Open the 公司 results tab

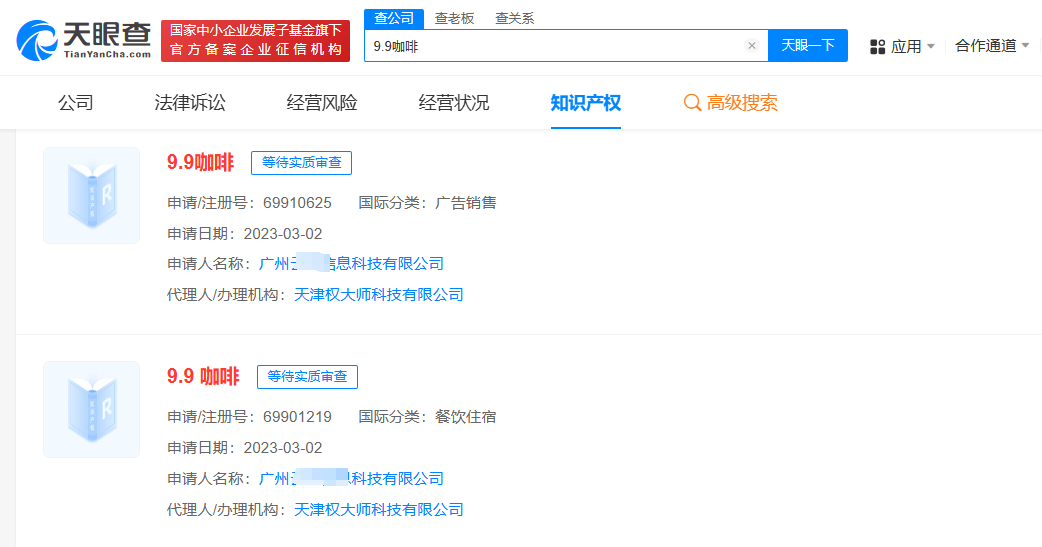pos(76,103)
